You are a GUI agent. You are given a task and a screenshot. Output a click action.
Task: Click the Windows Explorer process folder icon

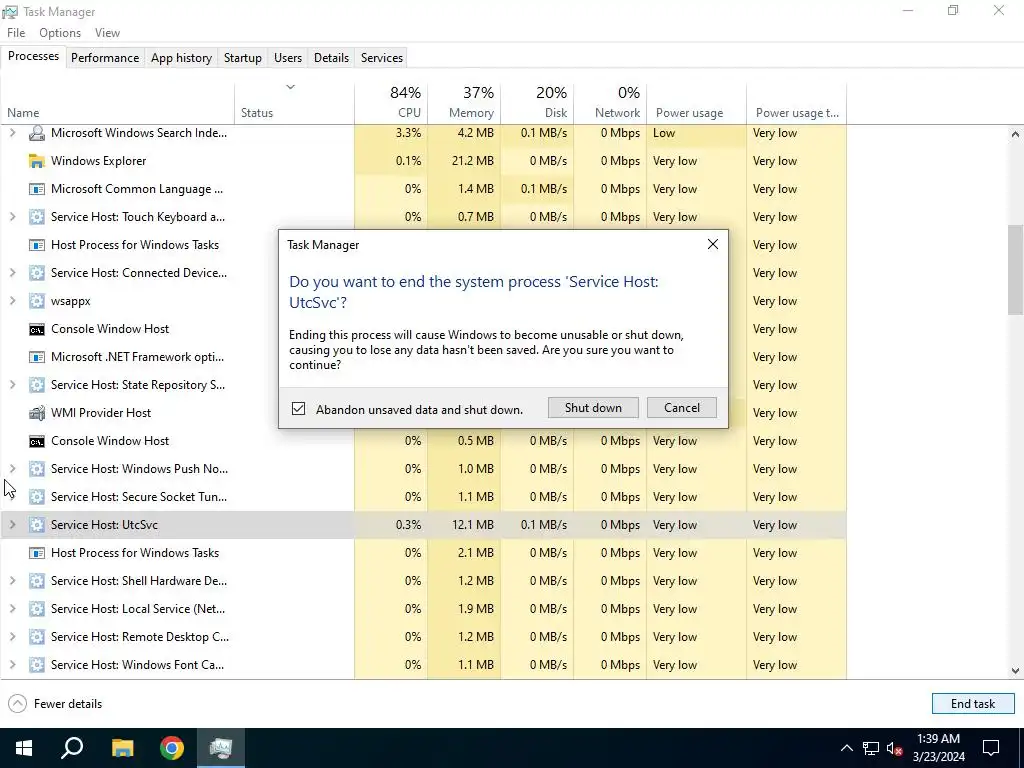pos(37,161)
